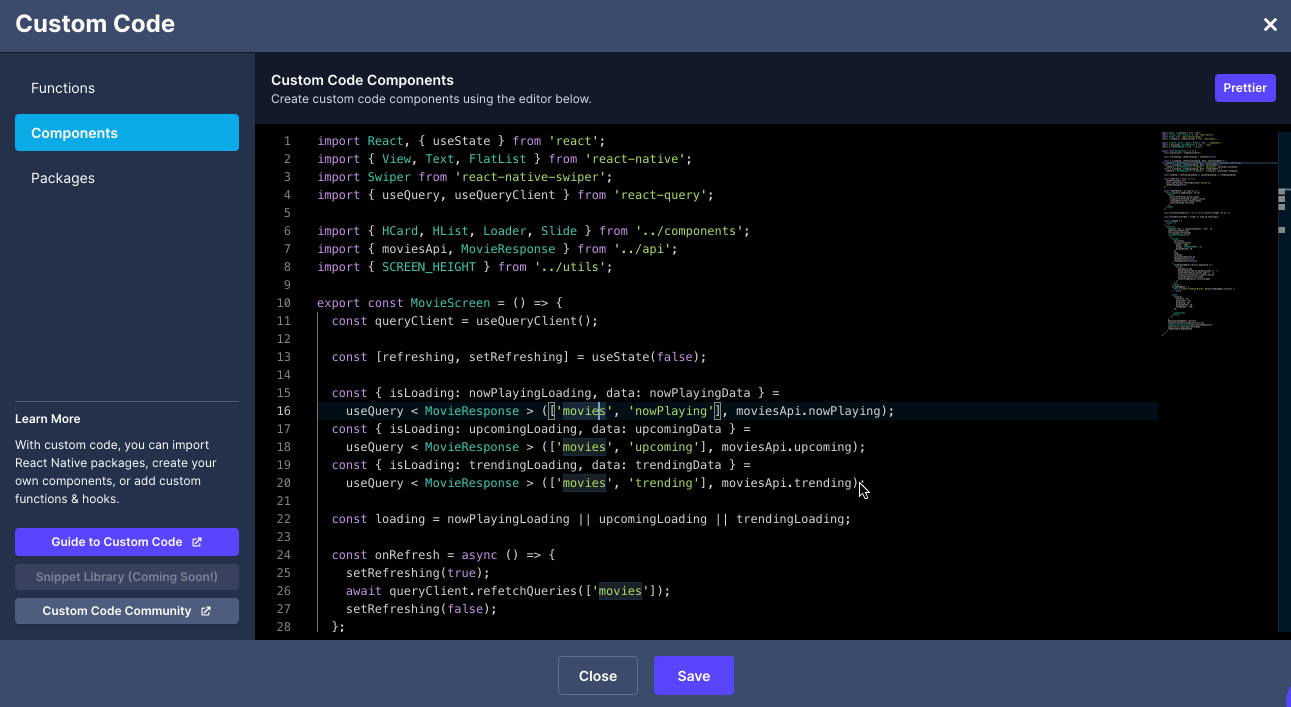The height and width of the screenshot is (707, 1291).
Task: Click the 'Learn More' heading
Action: [x=48, y=419]
